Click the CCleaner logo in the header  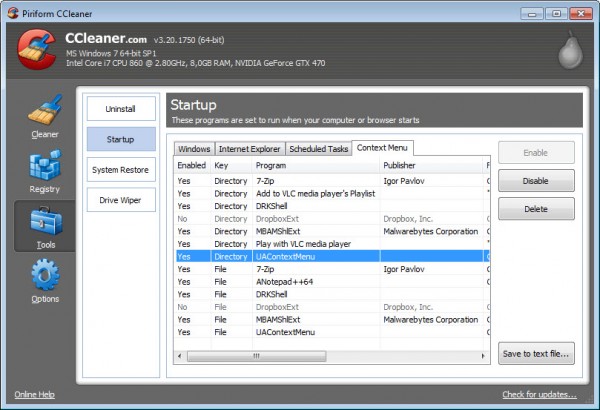tap(36, 50)
